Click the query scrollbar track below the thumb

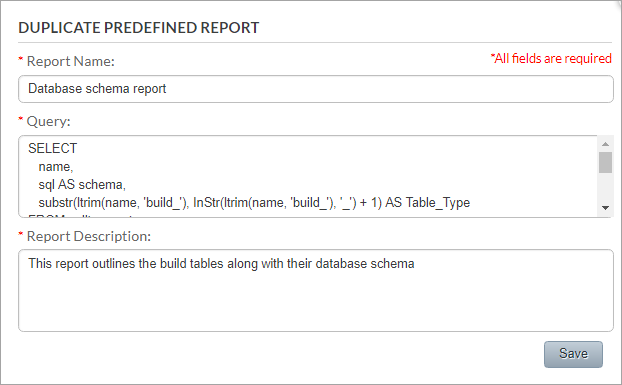pyautogui.click(x=605, y=186)
